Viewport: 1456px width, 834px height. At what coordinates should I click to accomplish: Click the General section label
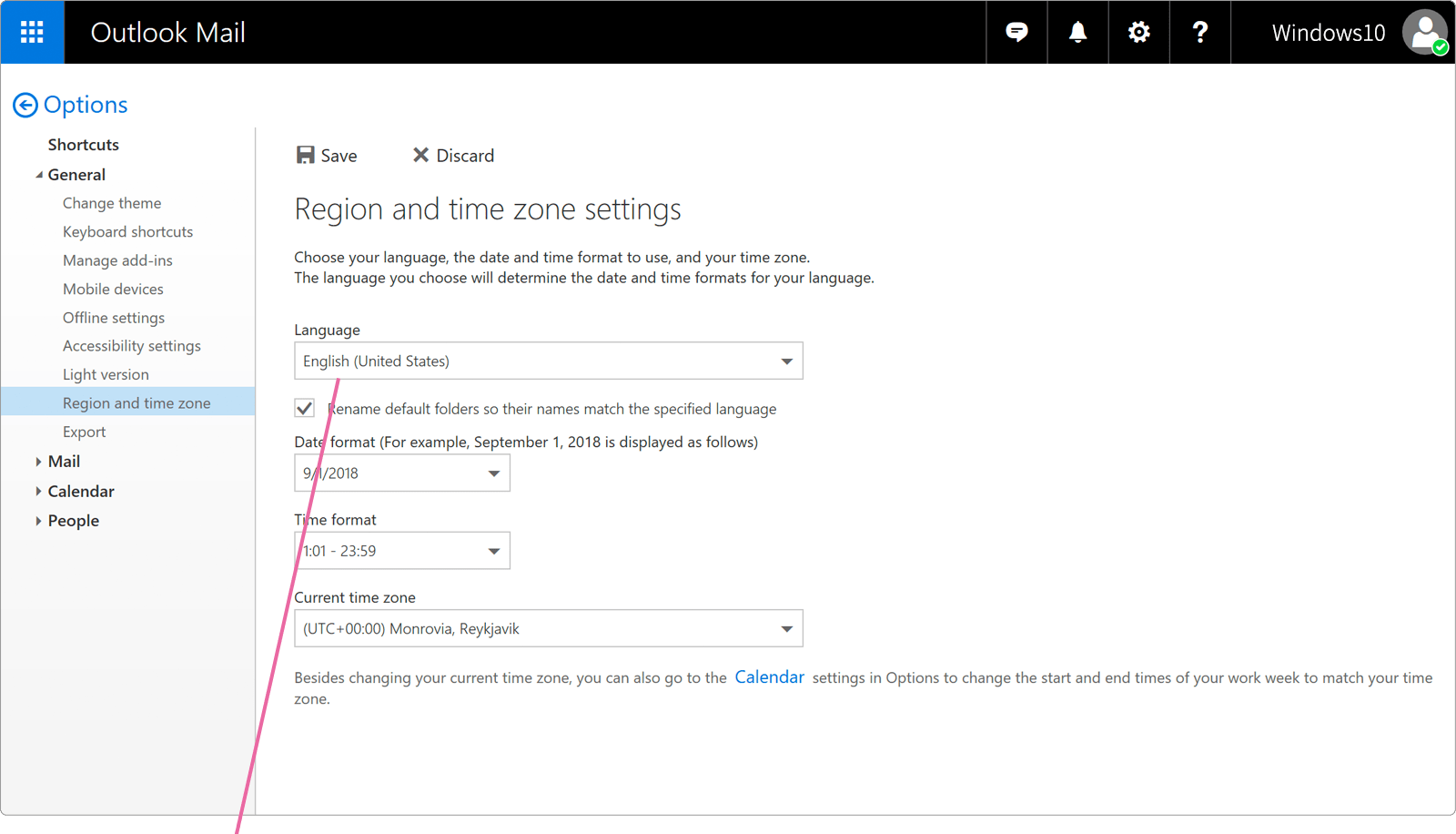(76, 175)
